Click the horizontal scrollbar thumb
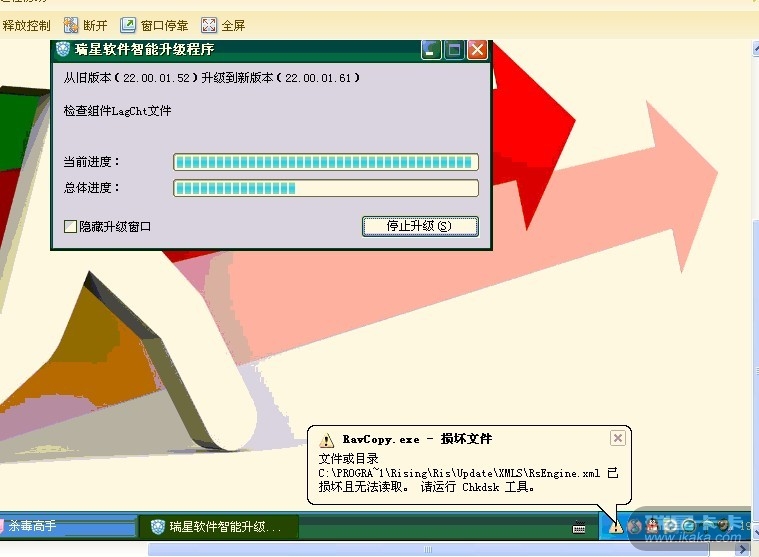 pyautogui.click(x=428, y=549)
